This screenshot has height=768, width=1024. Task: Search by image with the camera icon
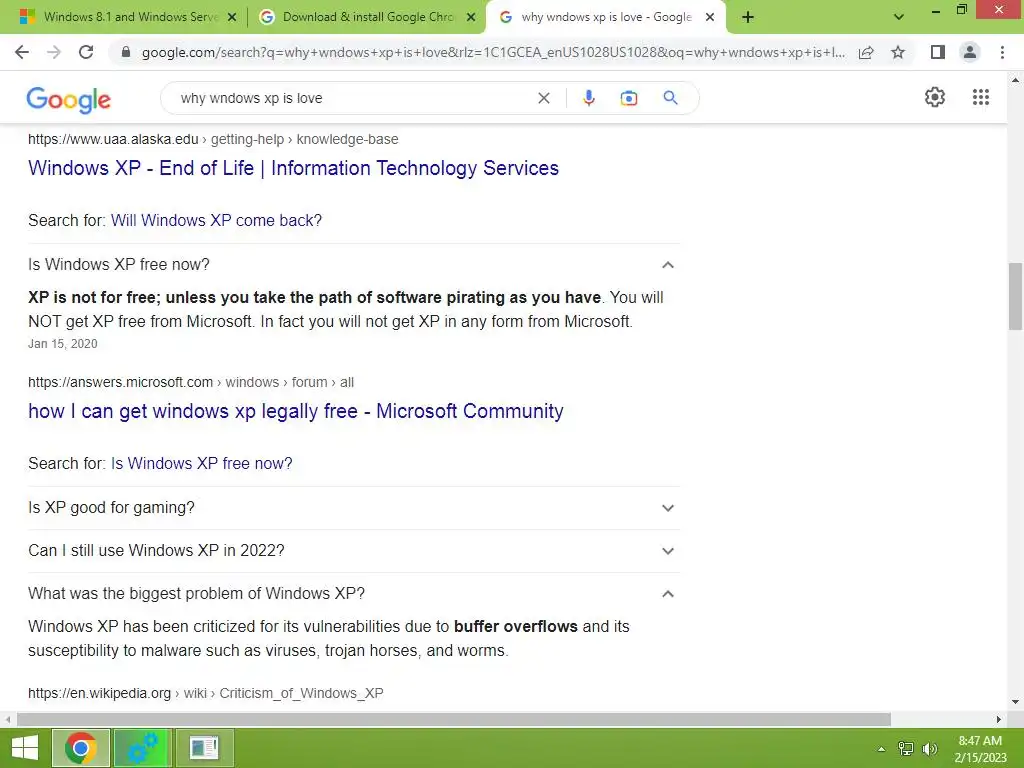pos(628,98)
